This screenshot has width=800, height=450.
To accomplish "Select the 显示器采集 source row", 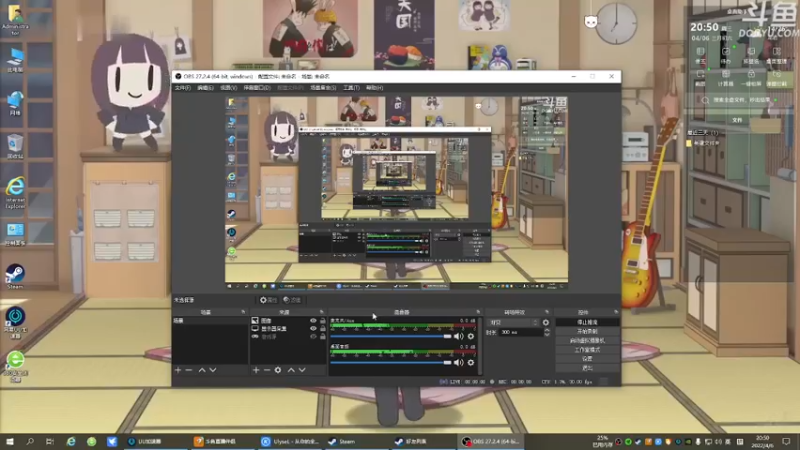I will pos(288,329).
